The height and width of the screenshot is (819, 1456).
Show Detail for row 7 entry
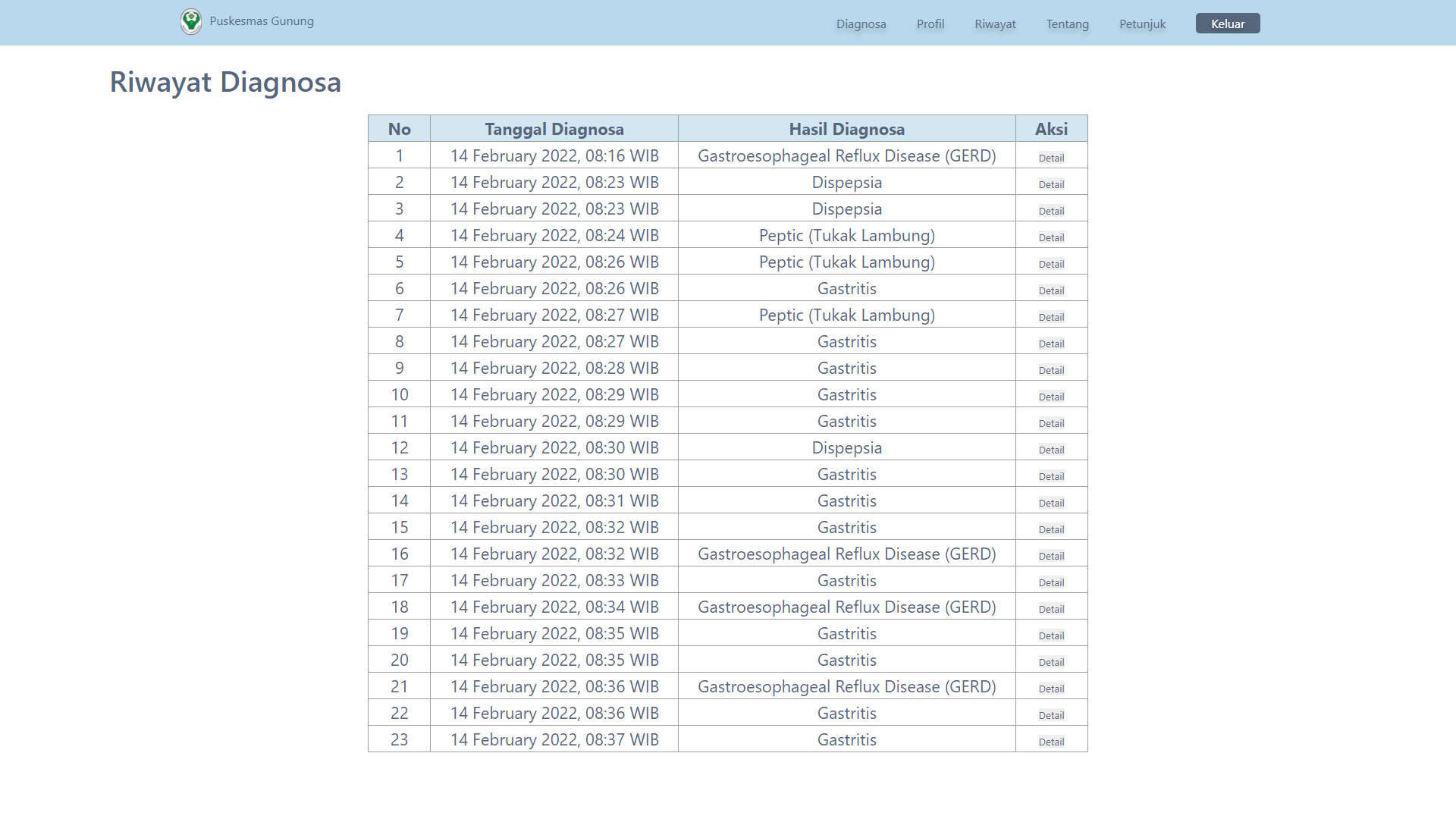1051,317
